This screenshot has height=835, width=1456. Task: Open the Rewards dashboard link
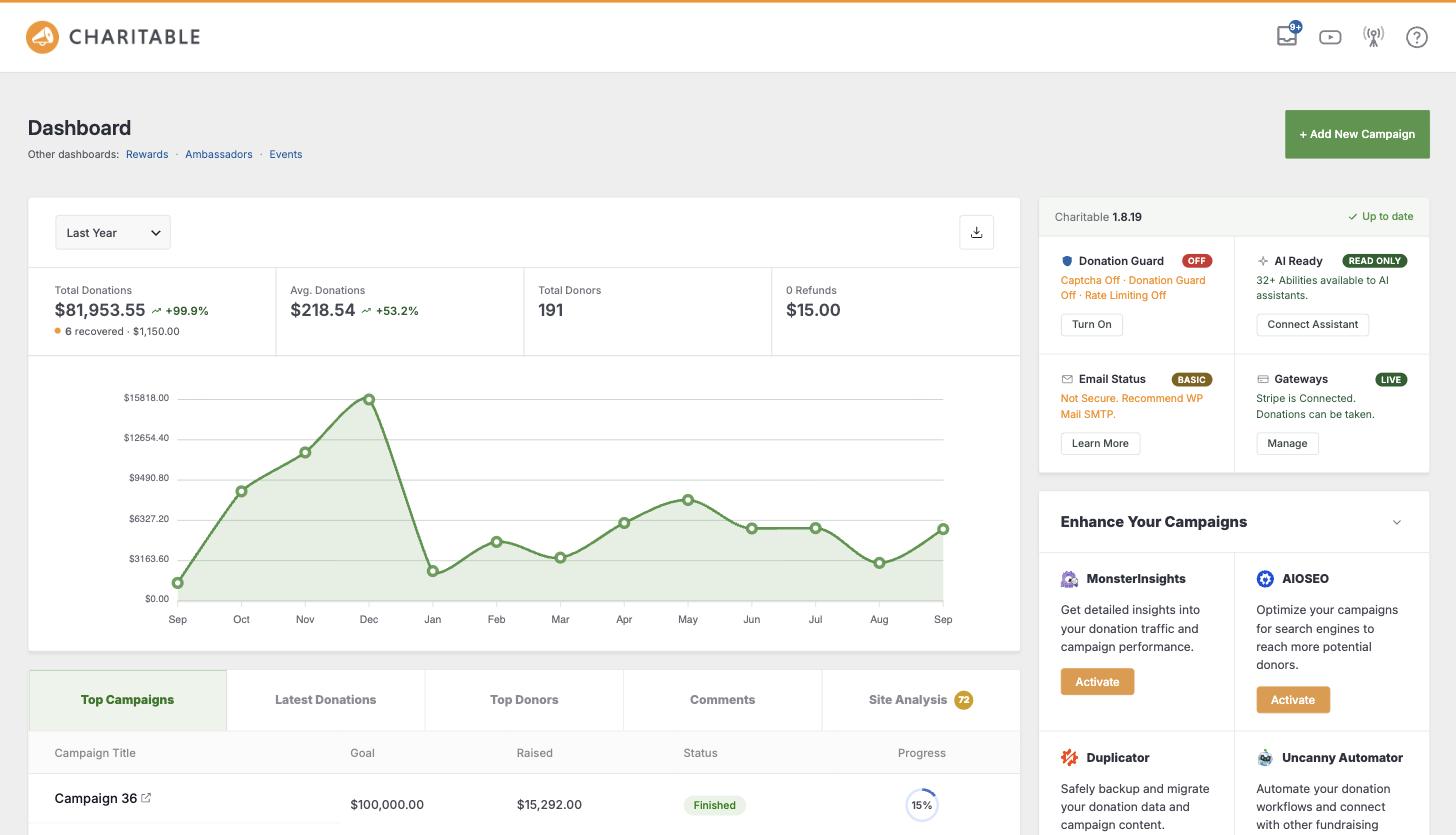click(147, 154)
